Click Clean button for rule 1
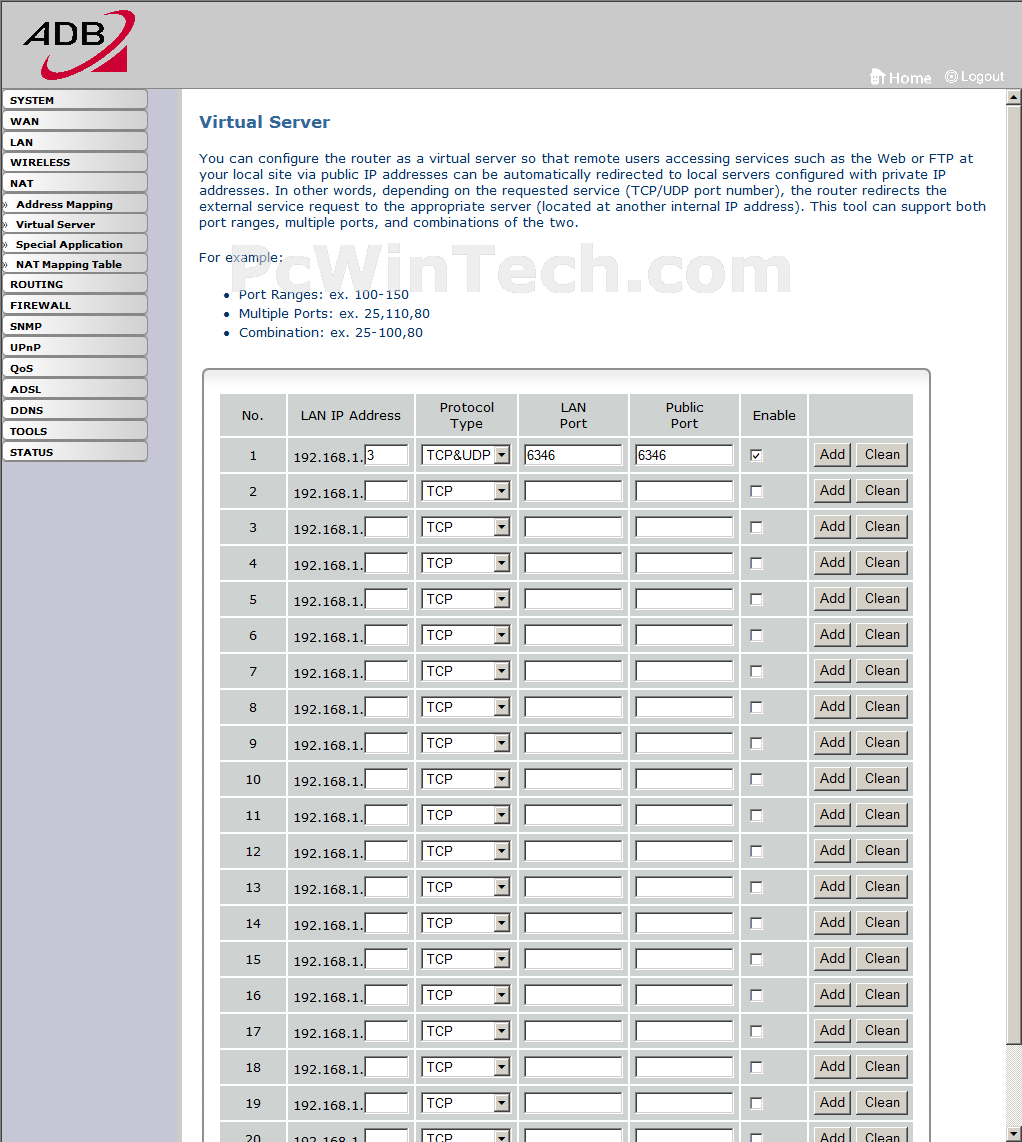 tap(882, 454)
